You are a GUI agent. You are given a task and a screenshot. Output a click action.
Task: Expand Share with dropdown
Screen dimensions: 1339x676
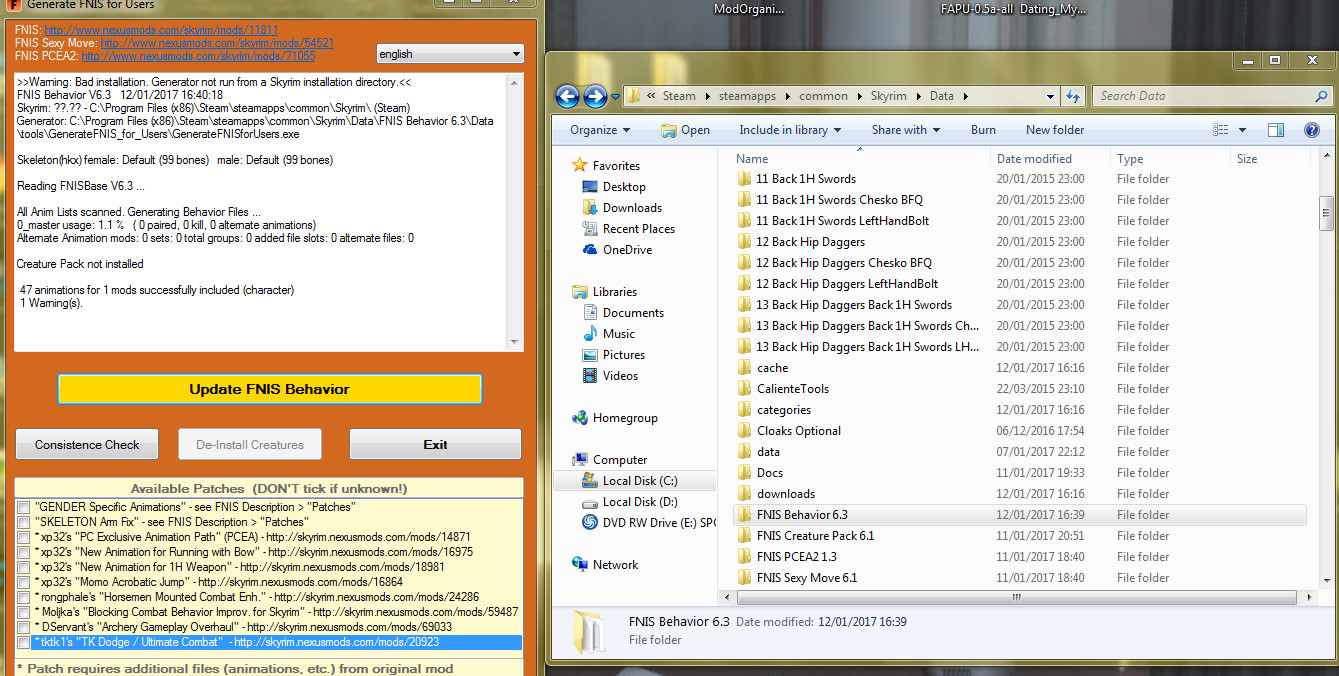point(906,130)
